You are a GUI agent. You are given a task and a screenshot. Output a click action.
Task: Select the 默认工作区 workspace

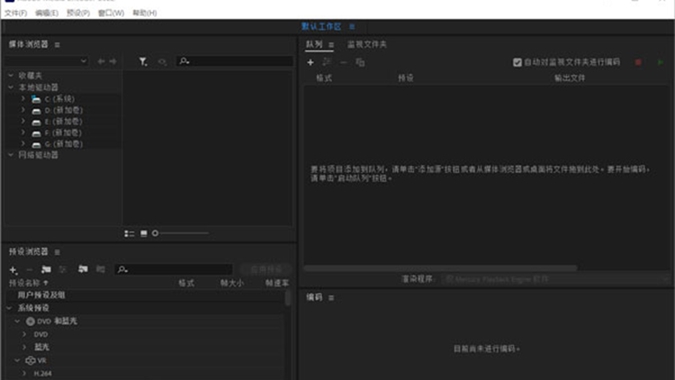tap(321, 27)
